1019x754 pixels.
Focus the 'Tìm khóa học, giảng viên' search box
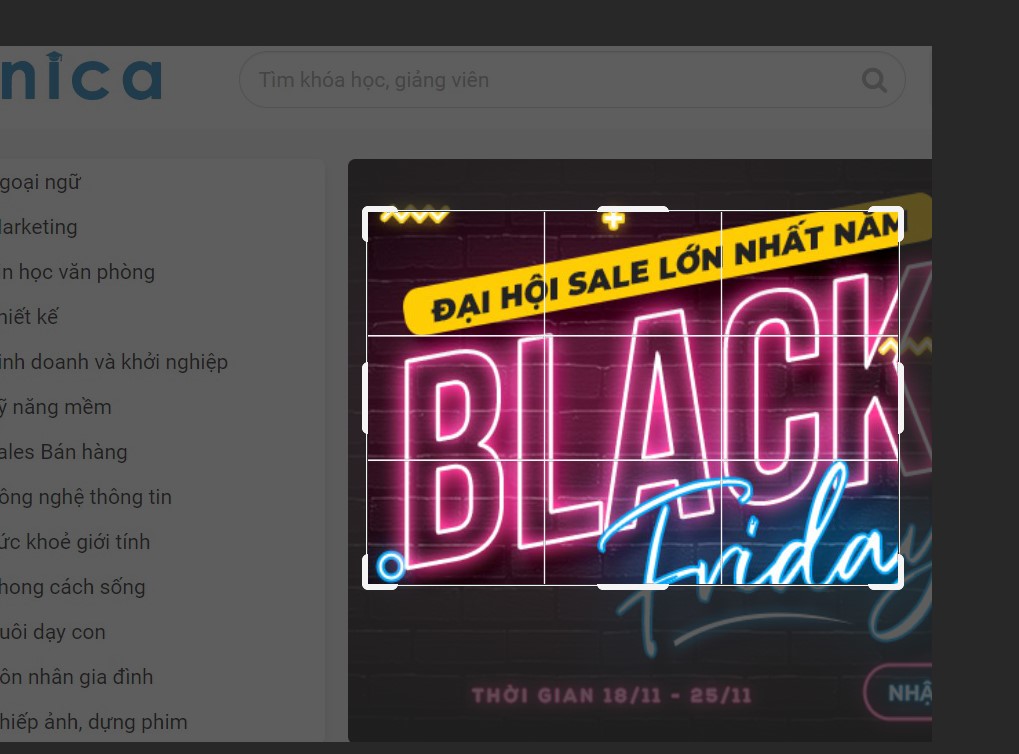[550, 80]
